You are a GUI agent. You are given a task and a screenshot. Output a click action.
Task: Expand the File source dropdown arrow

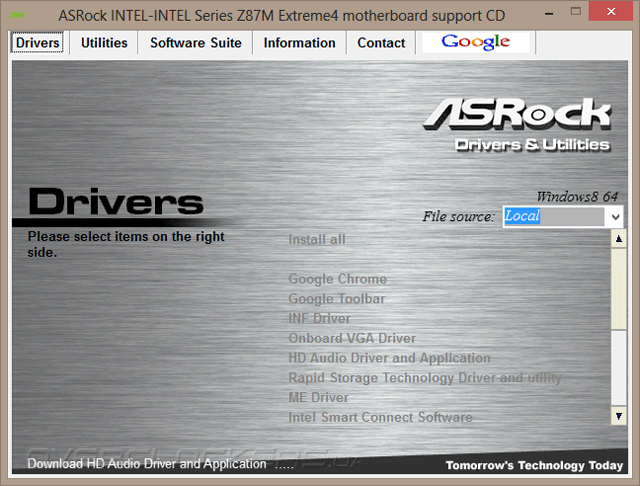click(x=616, y=217)
